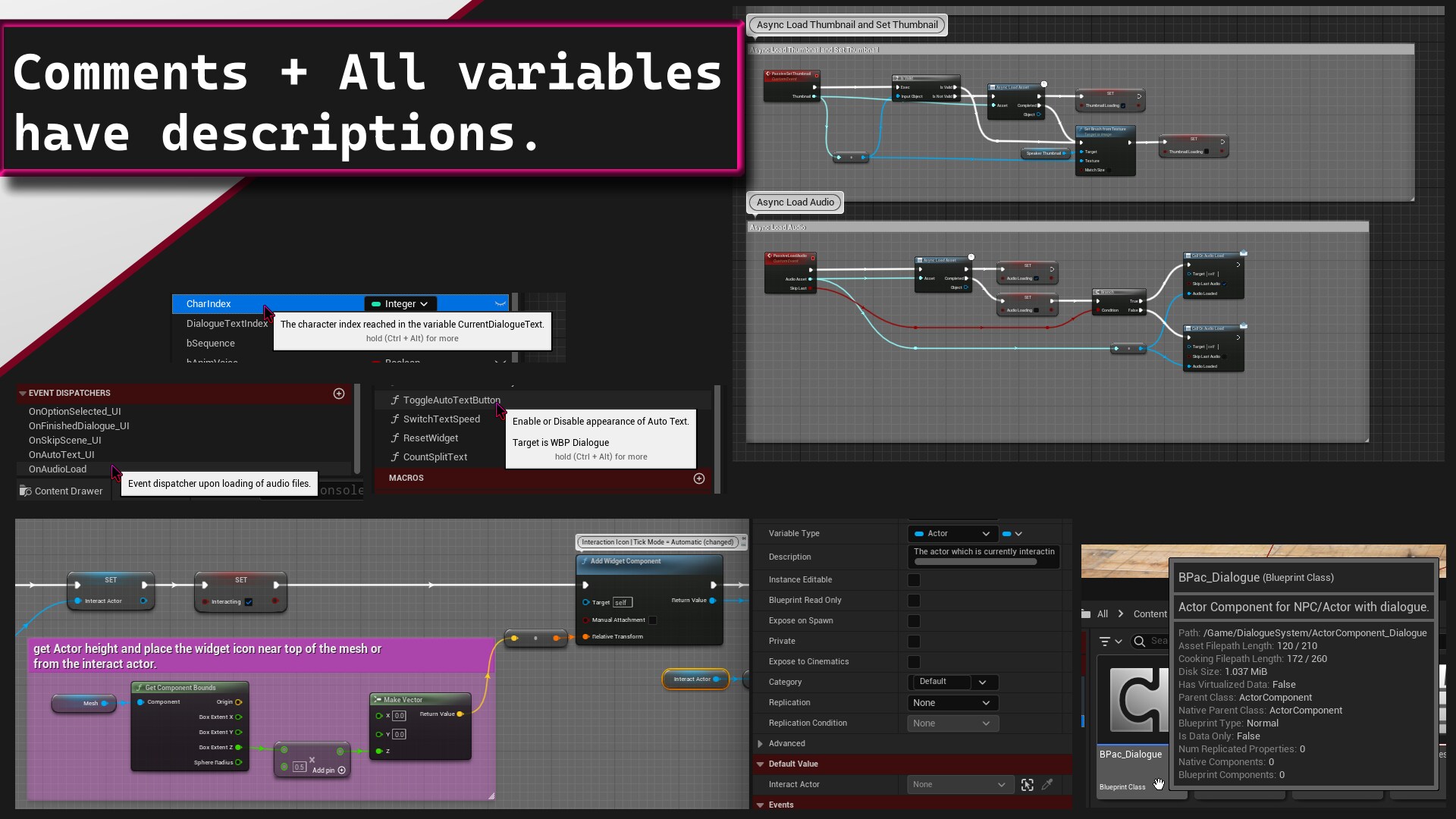Image resolution: width=1456 pixels, height=819 pixels.
Task: Select the OnAudioLoad event dispatcher
Action: click(x=57, y=469)
